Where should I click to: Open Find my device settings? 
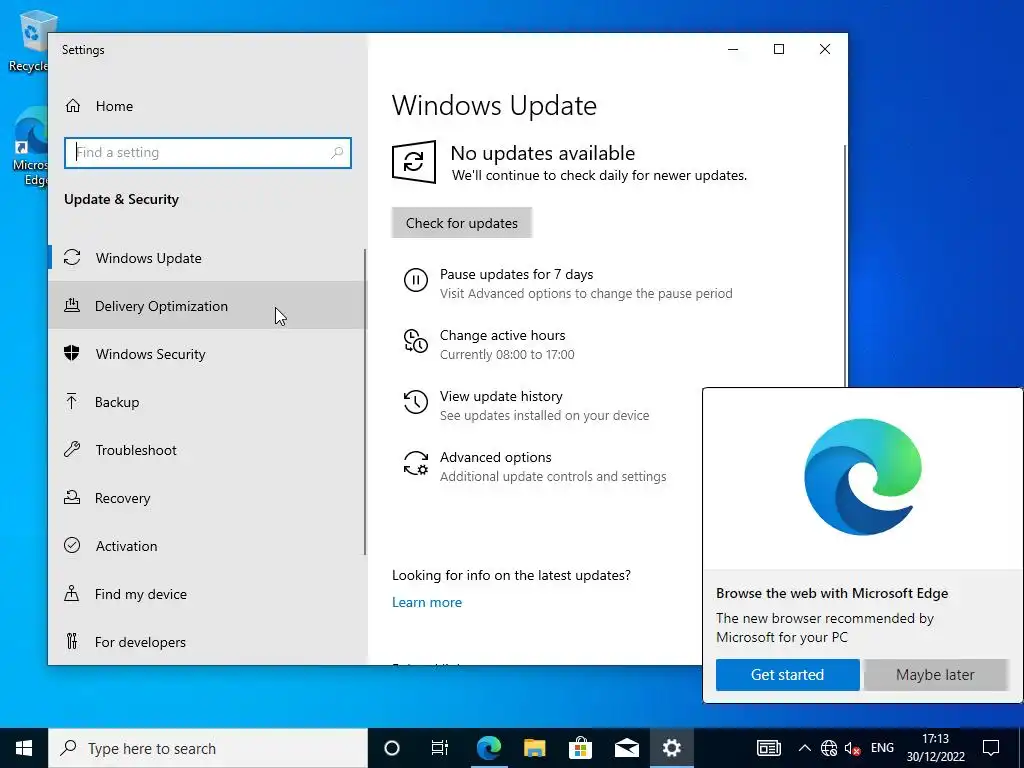click(x=208, y=593)
